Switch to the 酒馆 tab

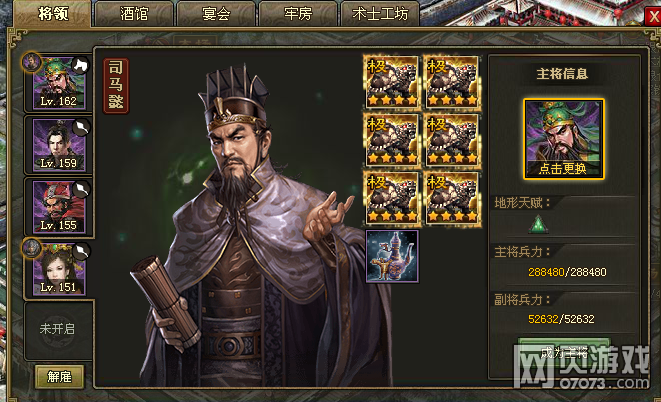(134, 14)
